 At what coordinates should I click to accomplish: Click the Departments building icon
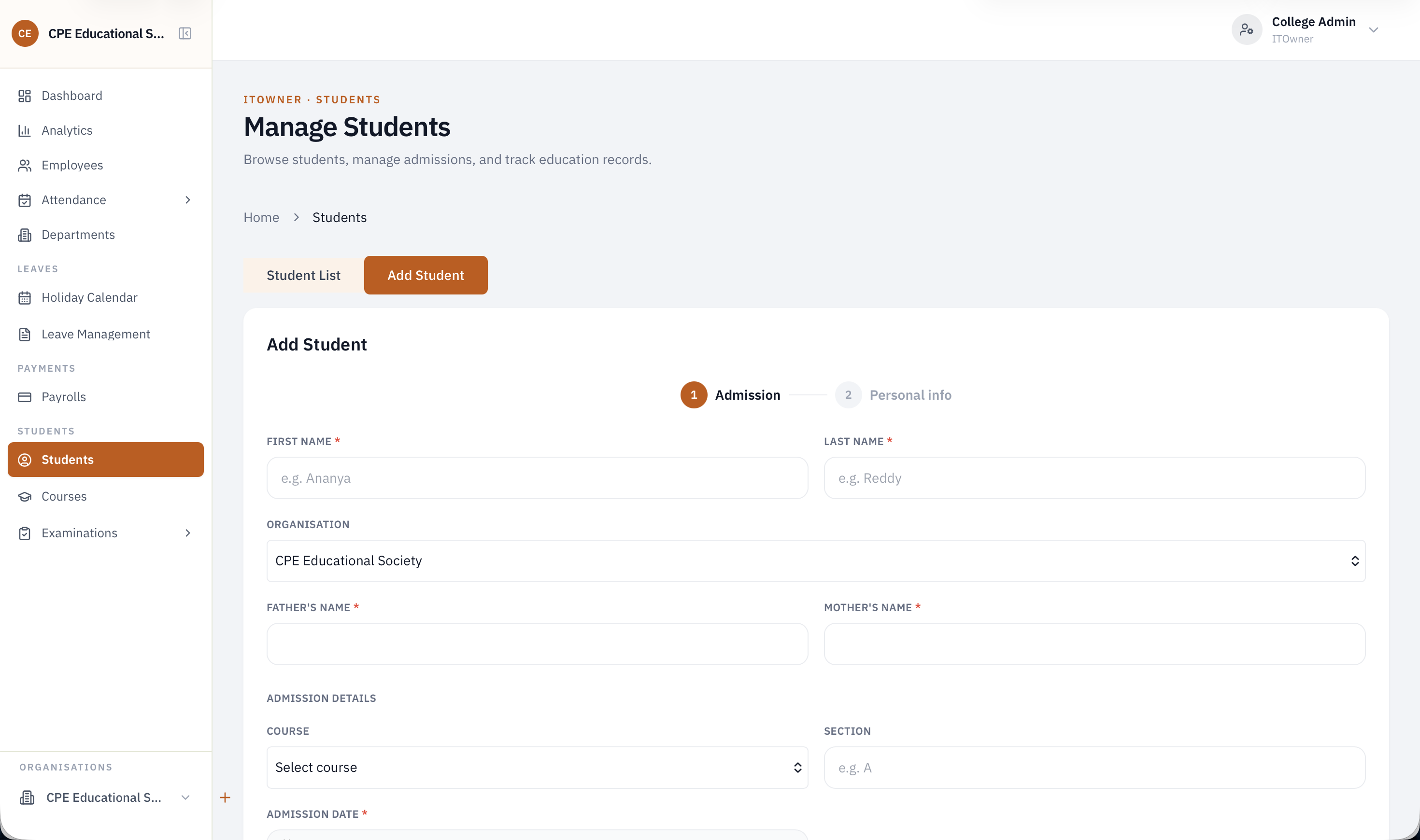click(x=24, y=235)
